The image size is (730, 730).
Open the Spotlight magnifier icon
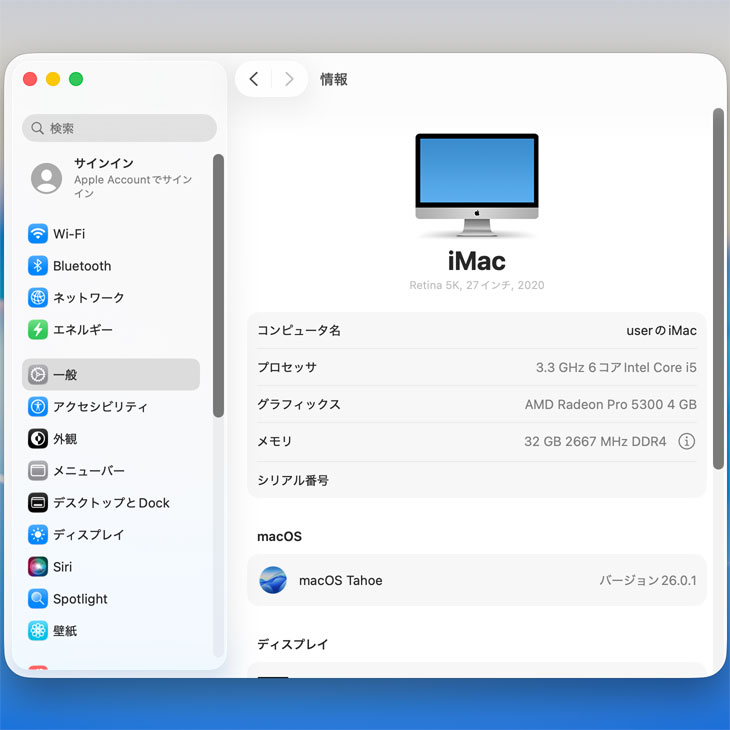[x=38, y=599]
